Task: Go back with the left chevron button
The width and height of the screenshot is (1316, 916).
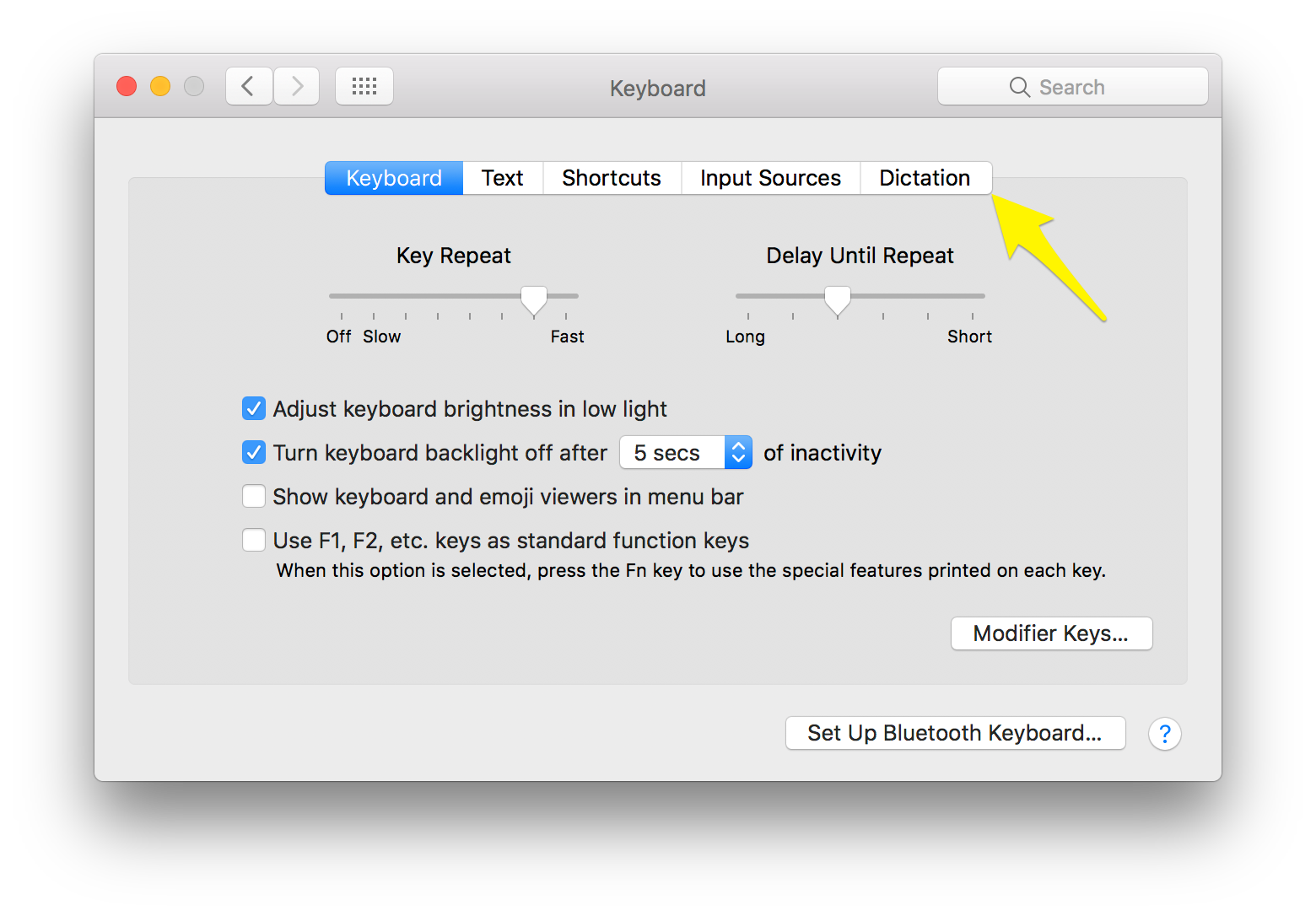Action: click(x=249, y=86)
